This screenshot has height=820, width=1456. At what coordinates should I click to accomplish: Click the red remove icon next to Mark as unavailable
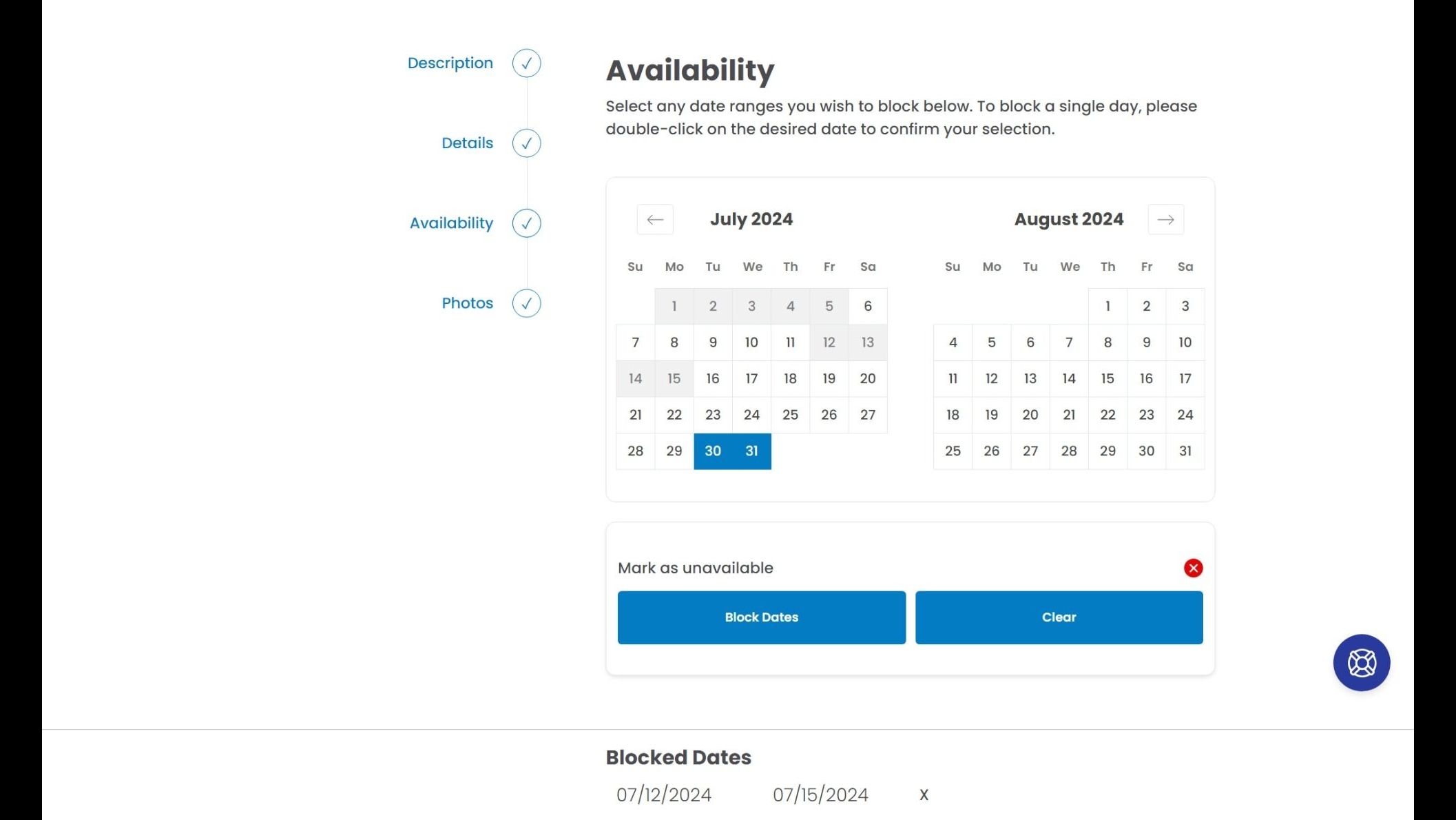(x=1194, y=568)
